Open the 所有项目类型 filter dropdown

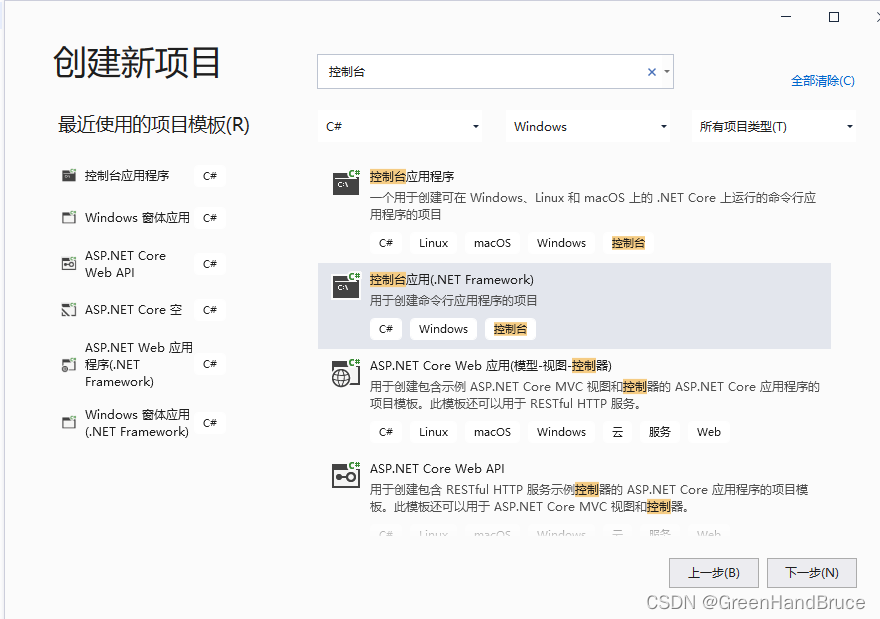pos(774,126)
